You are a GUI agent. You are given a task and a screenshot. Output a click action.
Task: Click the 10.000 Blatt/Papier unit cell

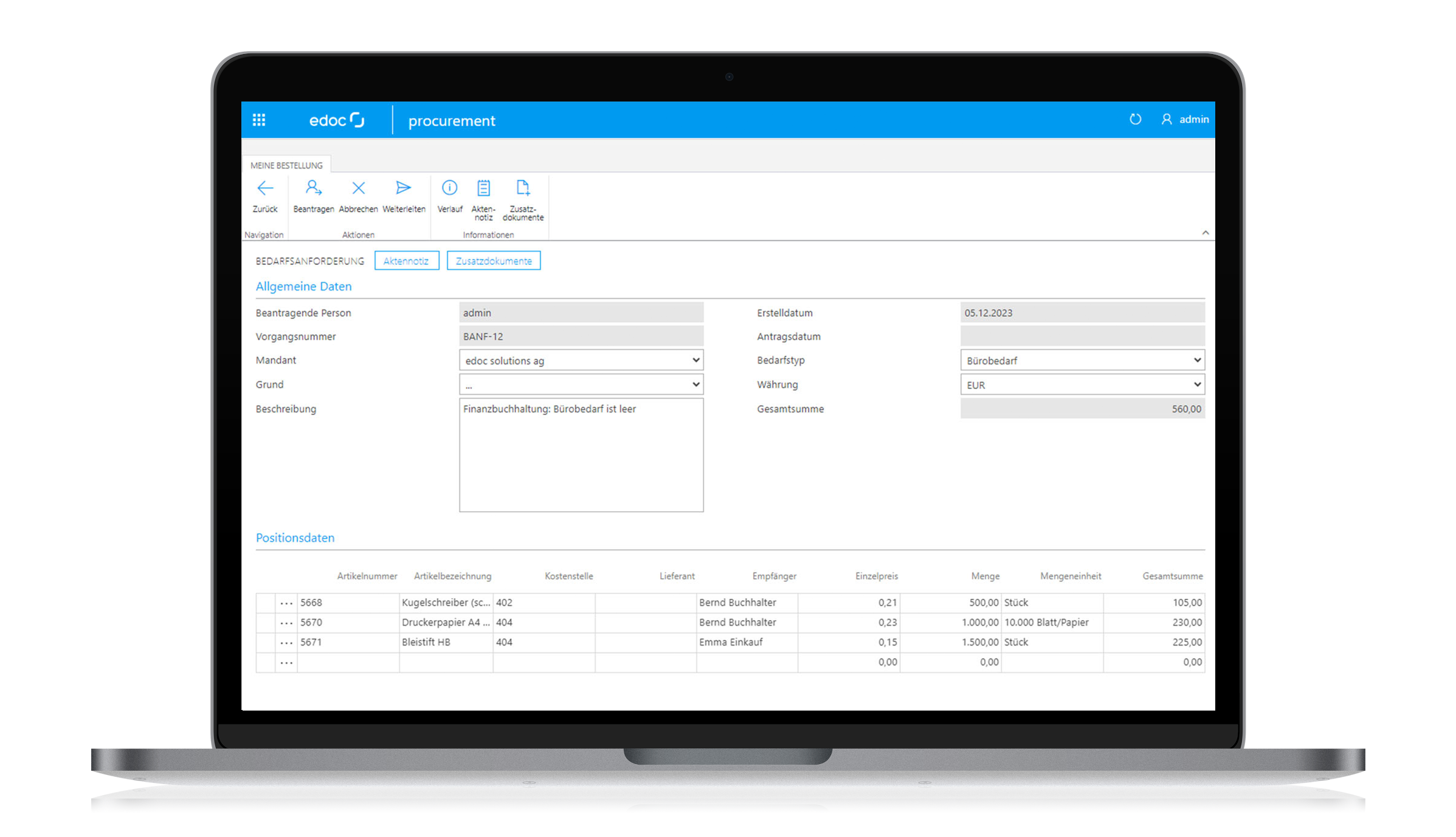point(1052,623)
